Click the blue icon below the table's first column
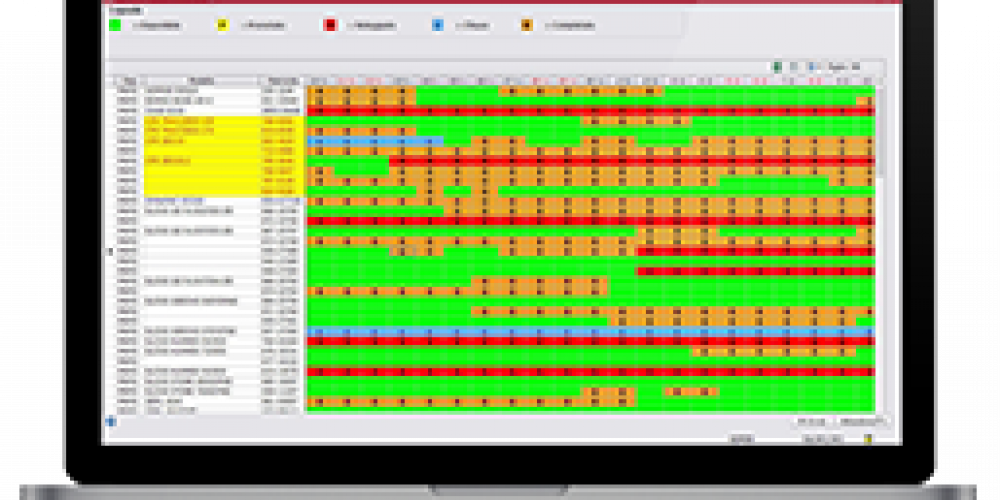This screenshot has height=500, width=1000. (110, 421)
